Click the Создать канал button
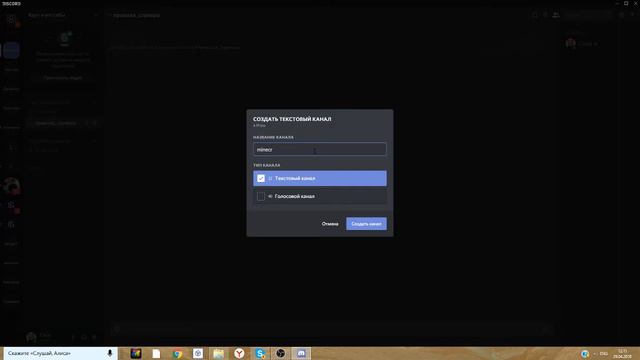Viewport: 640px width, 360px height. click(x=366, y=224)
